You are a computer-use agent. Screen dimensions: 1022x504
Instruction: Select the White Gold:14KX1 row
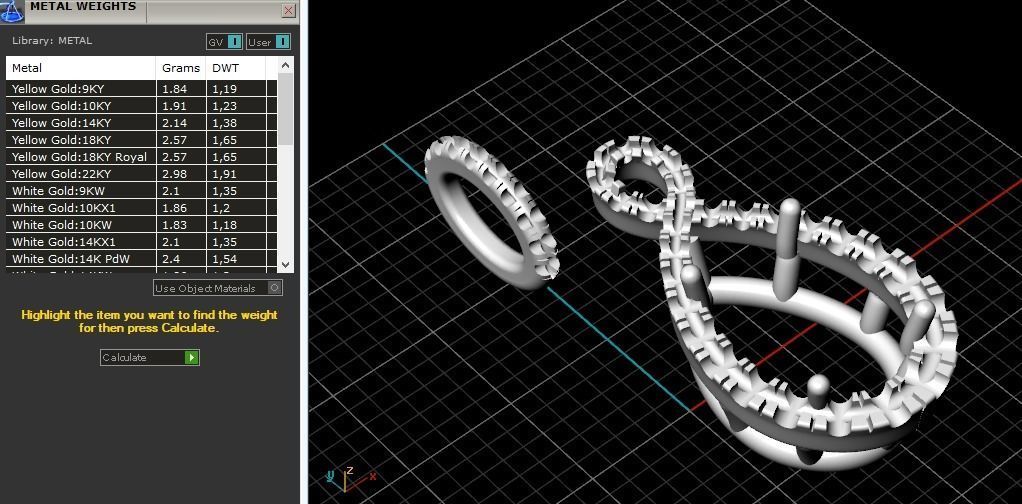141,242
